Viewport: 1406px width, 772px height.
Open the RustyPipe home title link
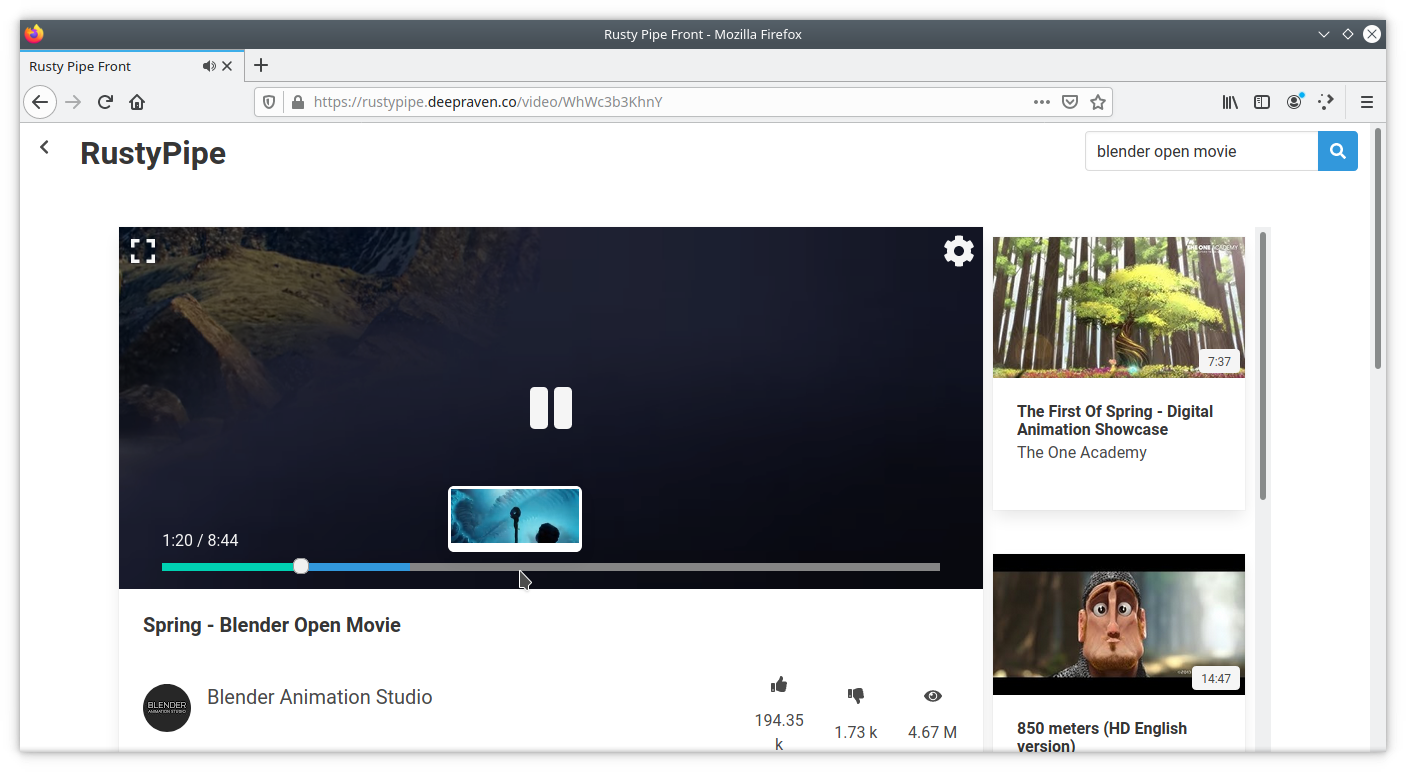pyautogui.click(x=153, y=153)
